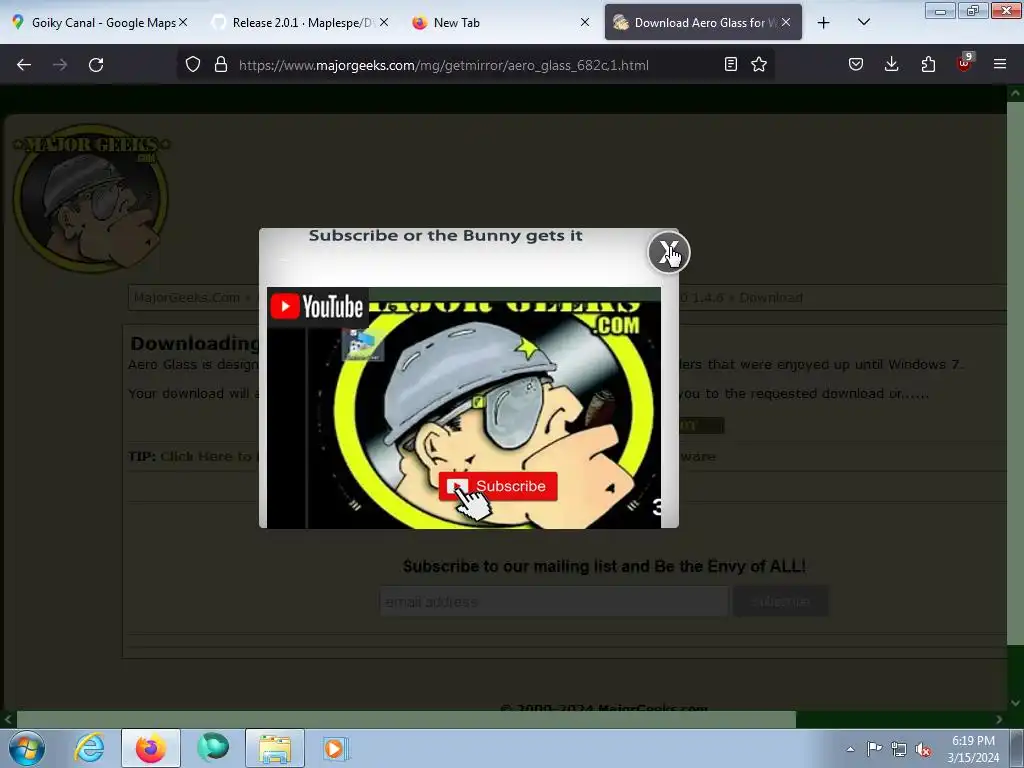Open the Windows Start menu
1024x768 pixels.
[27, 748]
